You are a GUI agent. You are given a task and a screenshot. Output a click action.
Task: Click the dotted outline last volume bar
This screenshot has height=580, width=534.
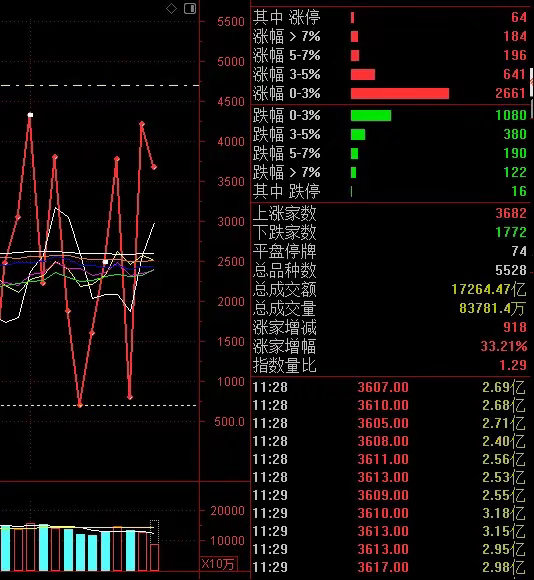pos(155,545)
